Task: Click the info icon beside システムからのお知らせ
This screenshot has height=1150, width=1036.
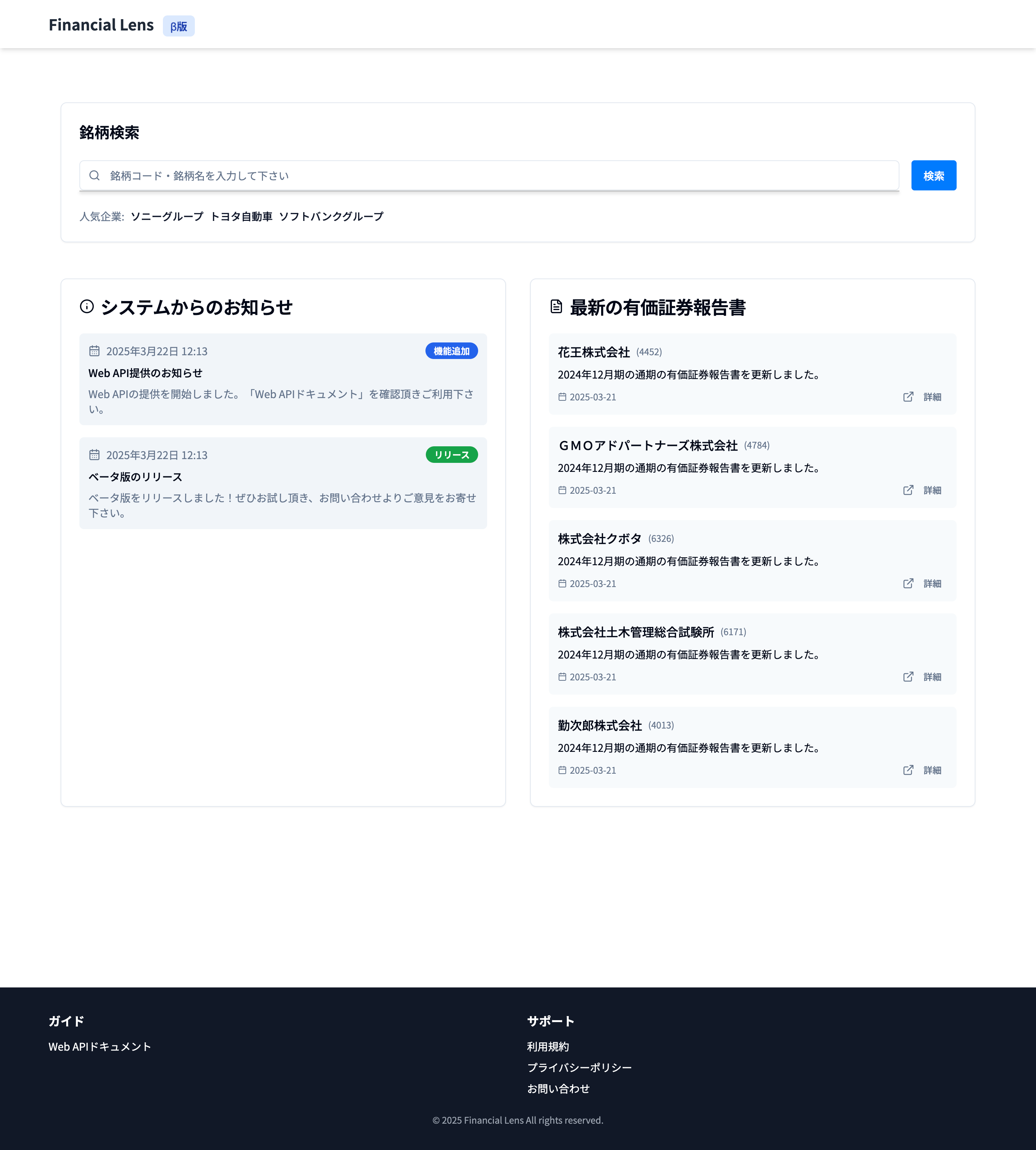Action: tap(87, 307)
